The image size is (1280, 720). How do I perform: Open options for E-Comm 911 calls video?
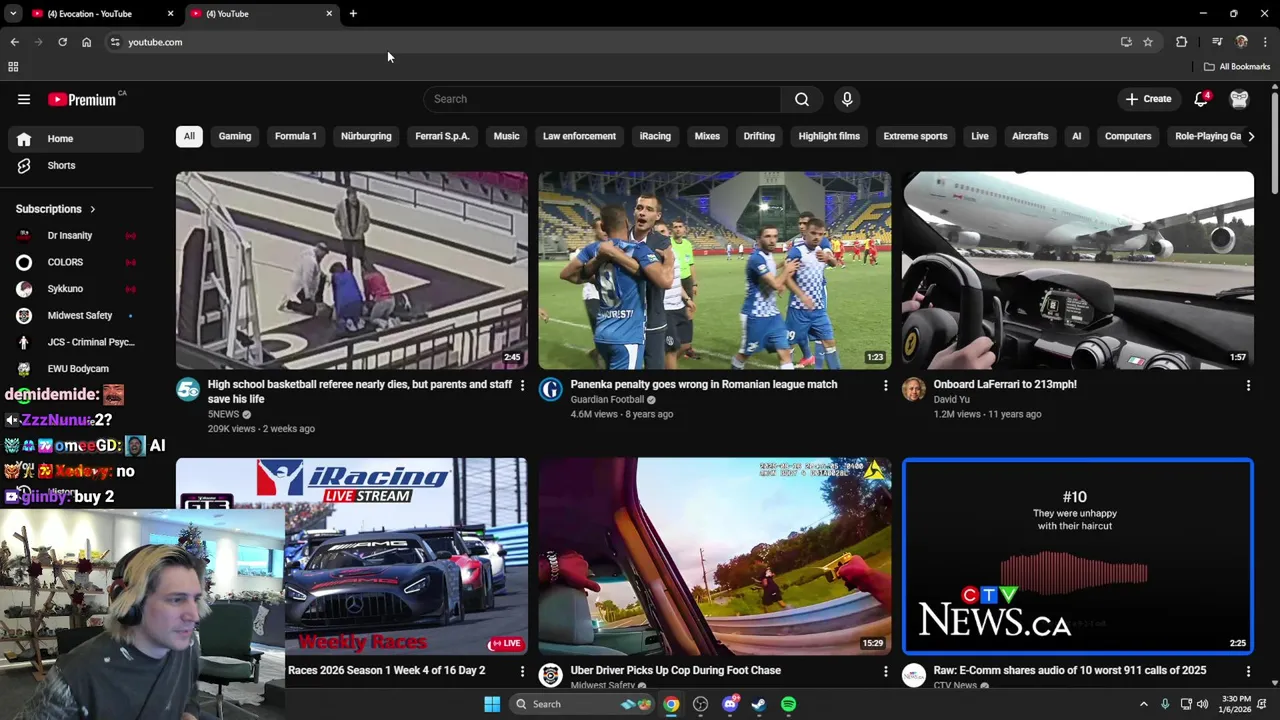click(1248, 671)
